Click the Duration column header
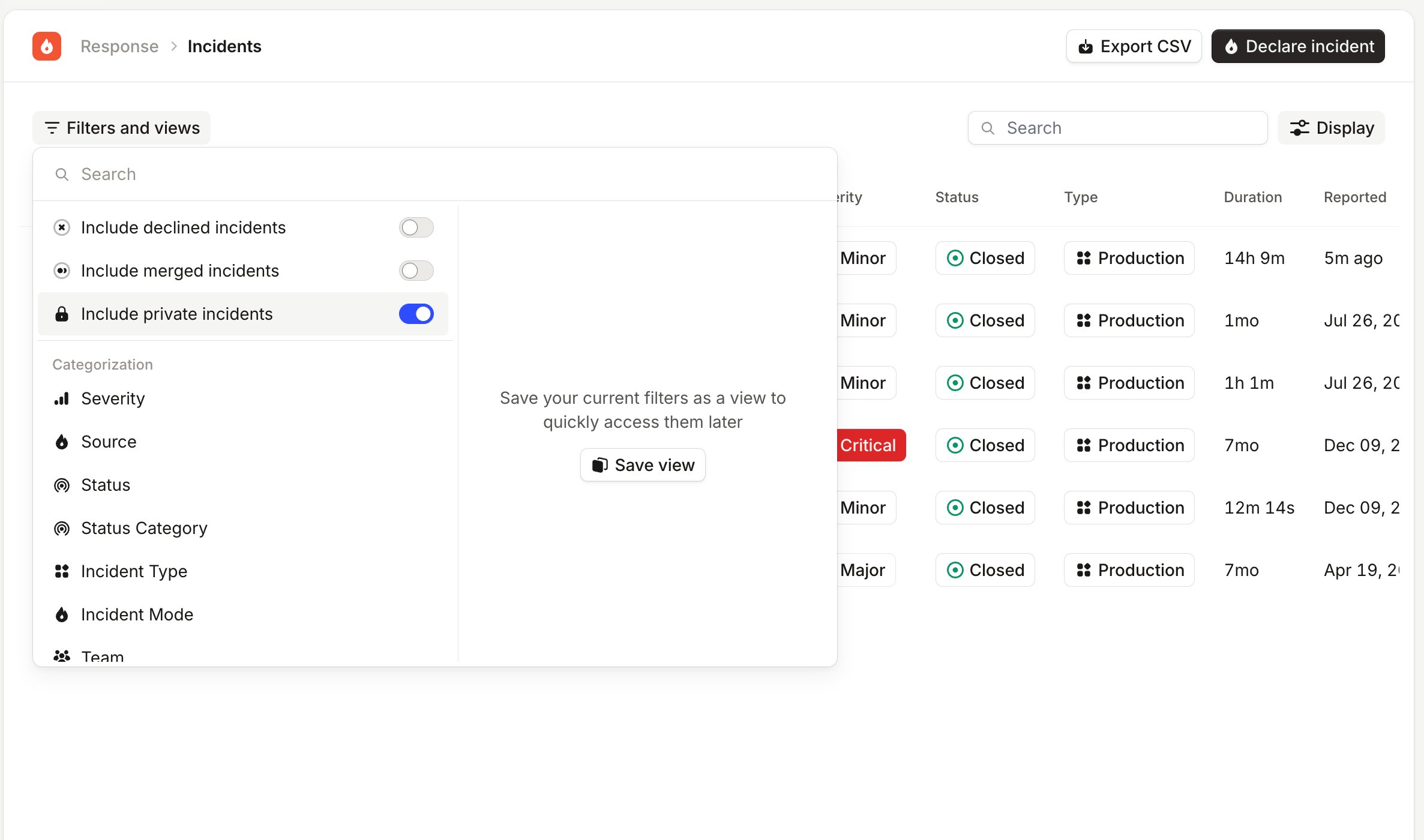This screenshot has width=1424, height=840. coord(1253,197)
